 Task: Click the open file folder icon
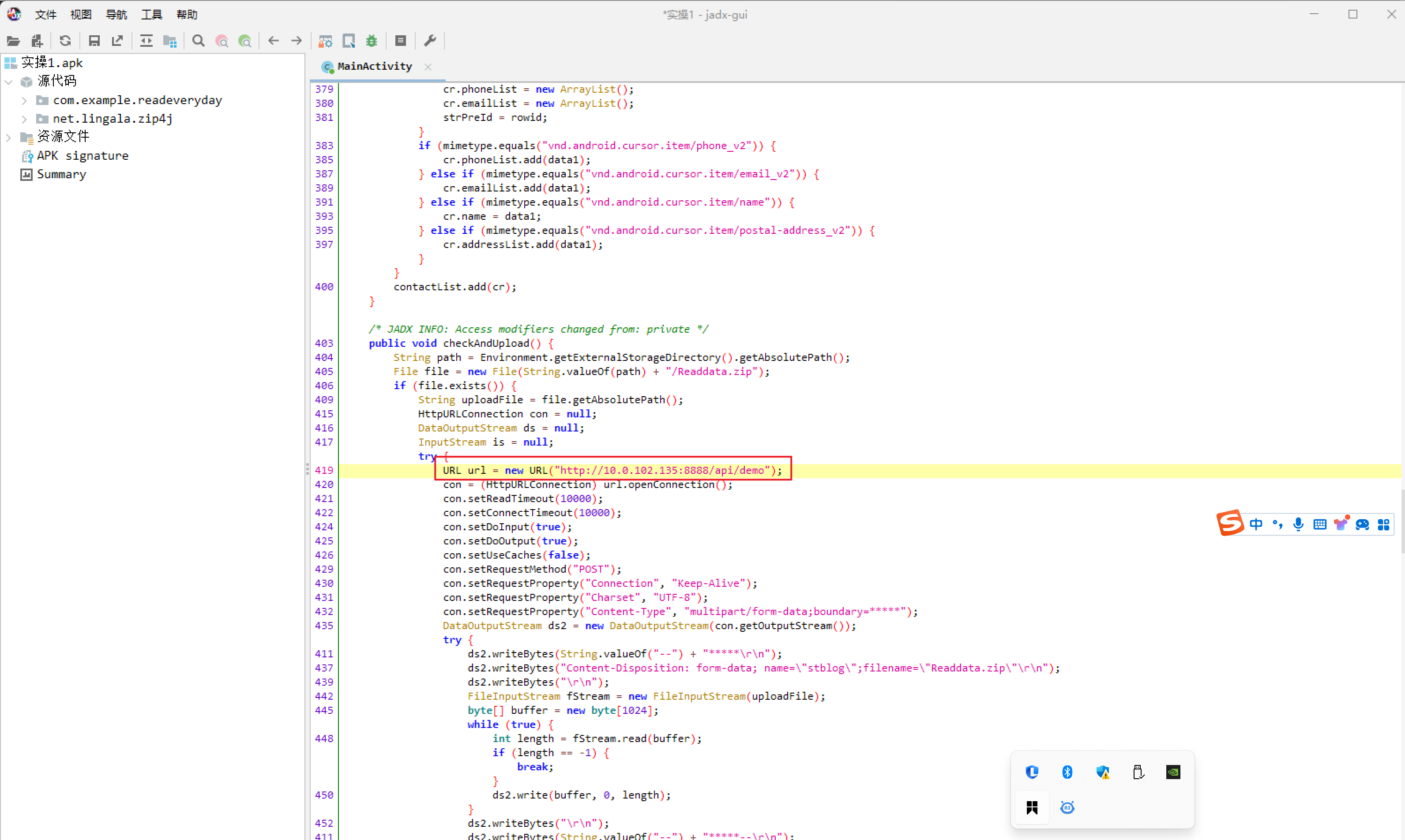tap(14, 41)
